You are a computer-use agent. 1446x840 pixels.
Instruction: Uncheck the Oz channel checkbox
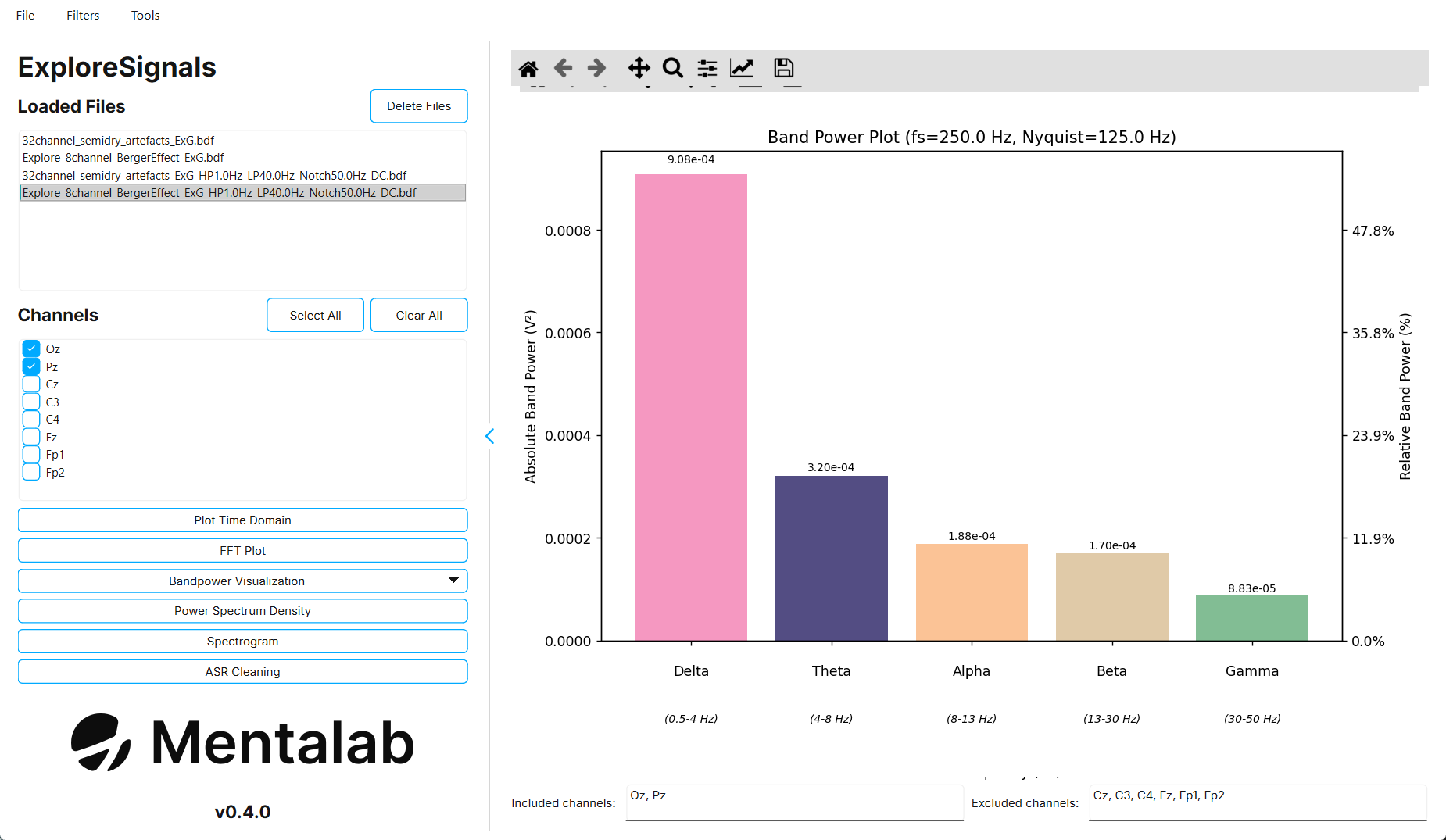point(31,349)
